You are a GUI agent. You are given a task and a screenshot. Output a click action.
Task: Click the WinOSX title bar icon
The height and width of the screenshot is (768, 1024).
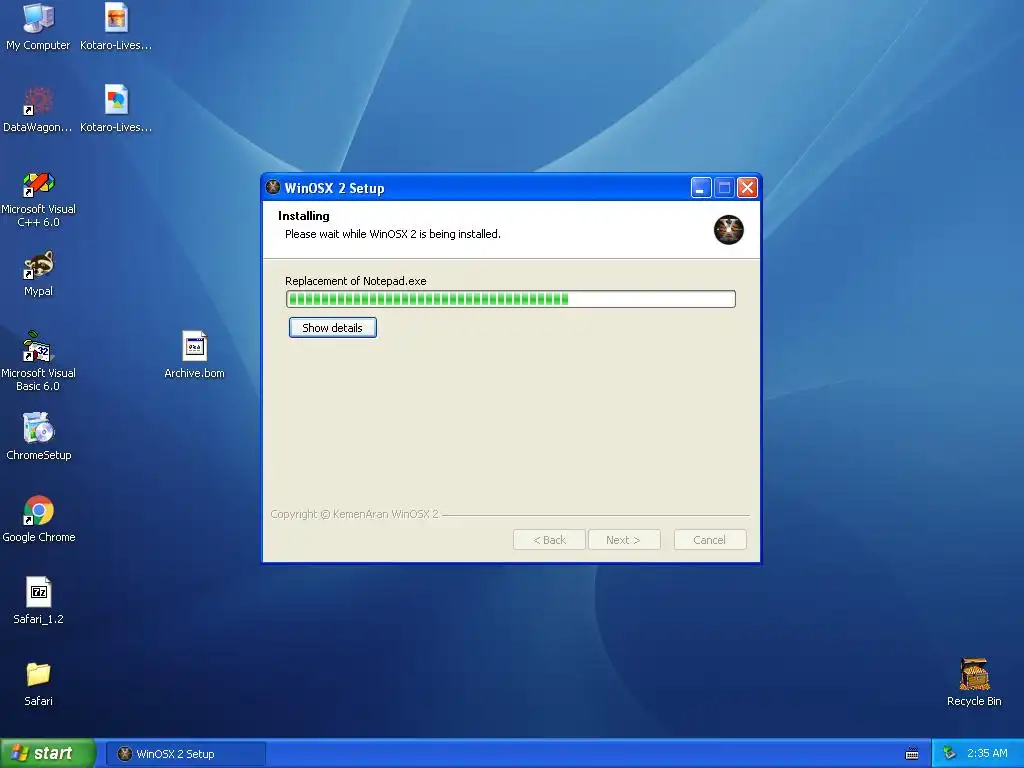pos(273,187)
